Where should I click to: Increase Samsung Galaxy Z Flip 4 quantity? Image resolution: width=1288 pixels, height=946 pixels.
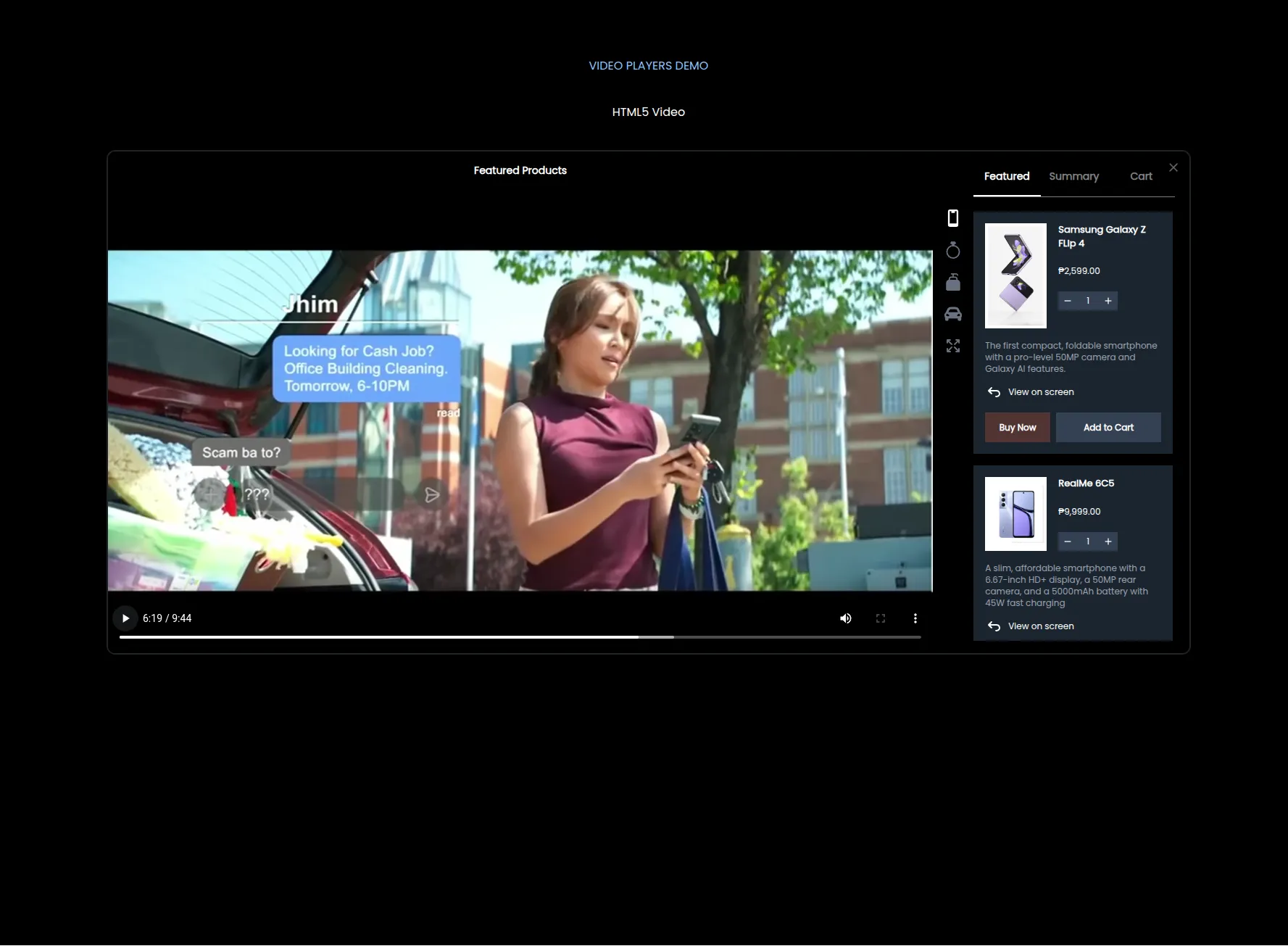pos(1108,301)
